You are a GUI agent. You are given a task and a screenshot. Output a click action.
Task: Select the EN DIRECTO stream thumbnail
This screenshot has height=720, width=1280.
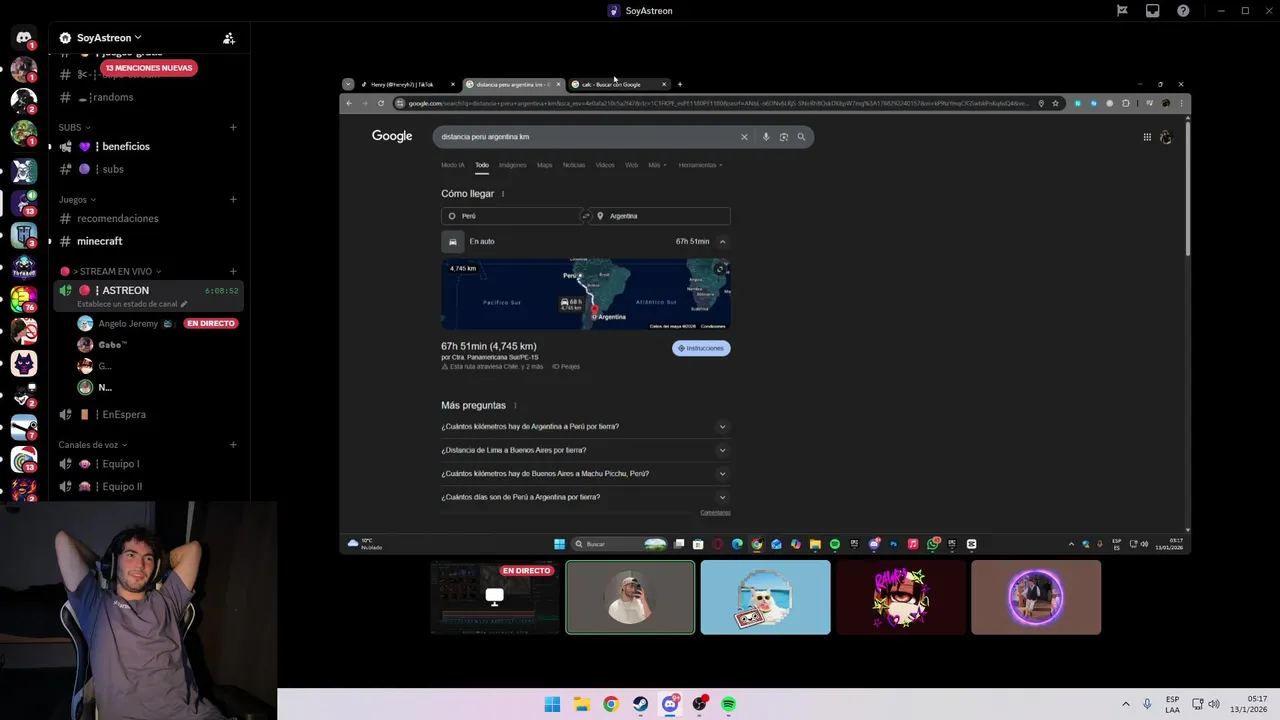495,597
